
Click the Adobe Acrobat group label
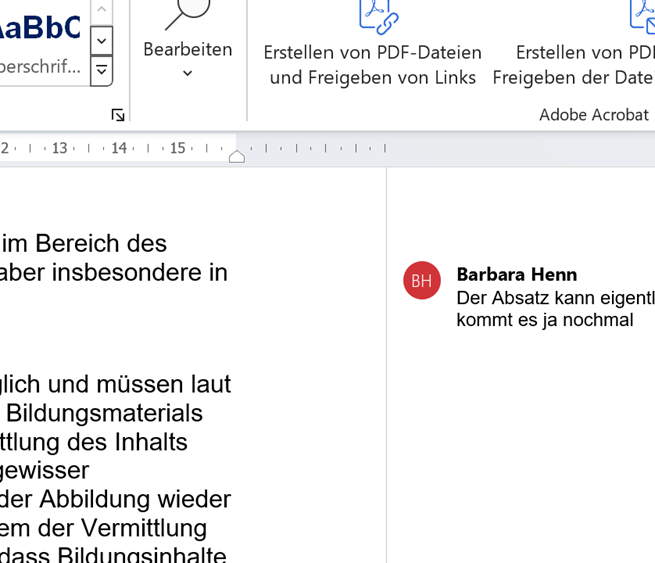(x=594, y=114)
